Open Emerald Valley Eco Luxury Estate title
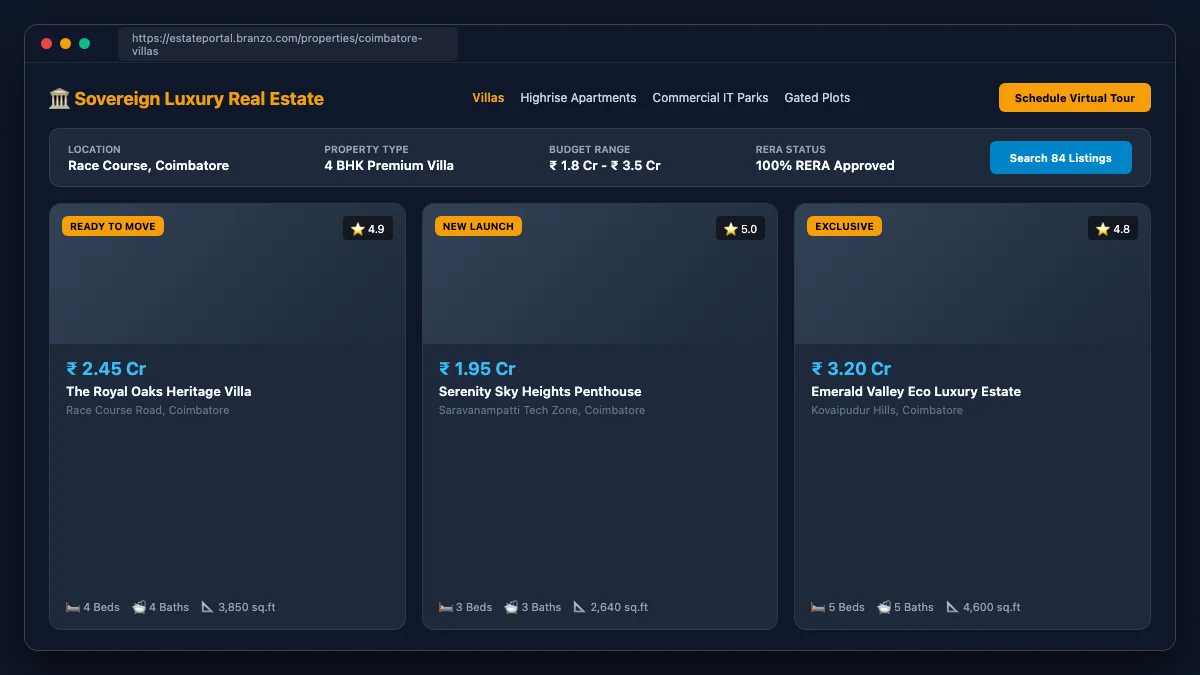Image resolution: width=1200 pixels, height=675 pixels. click(916, 391)
